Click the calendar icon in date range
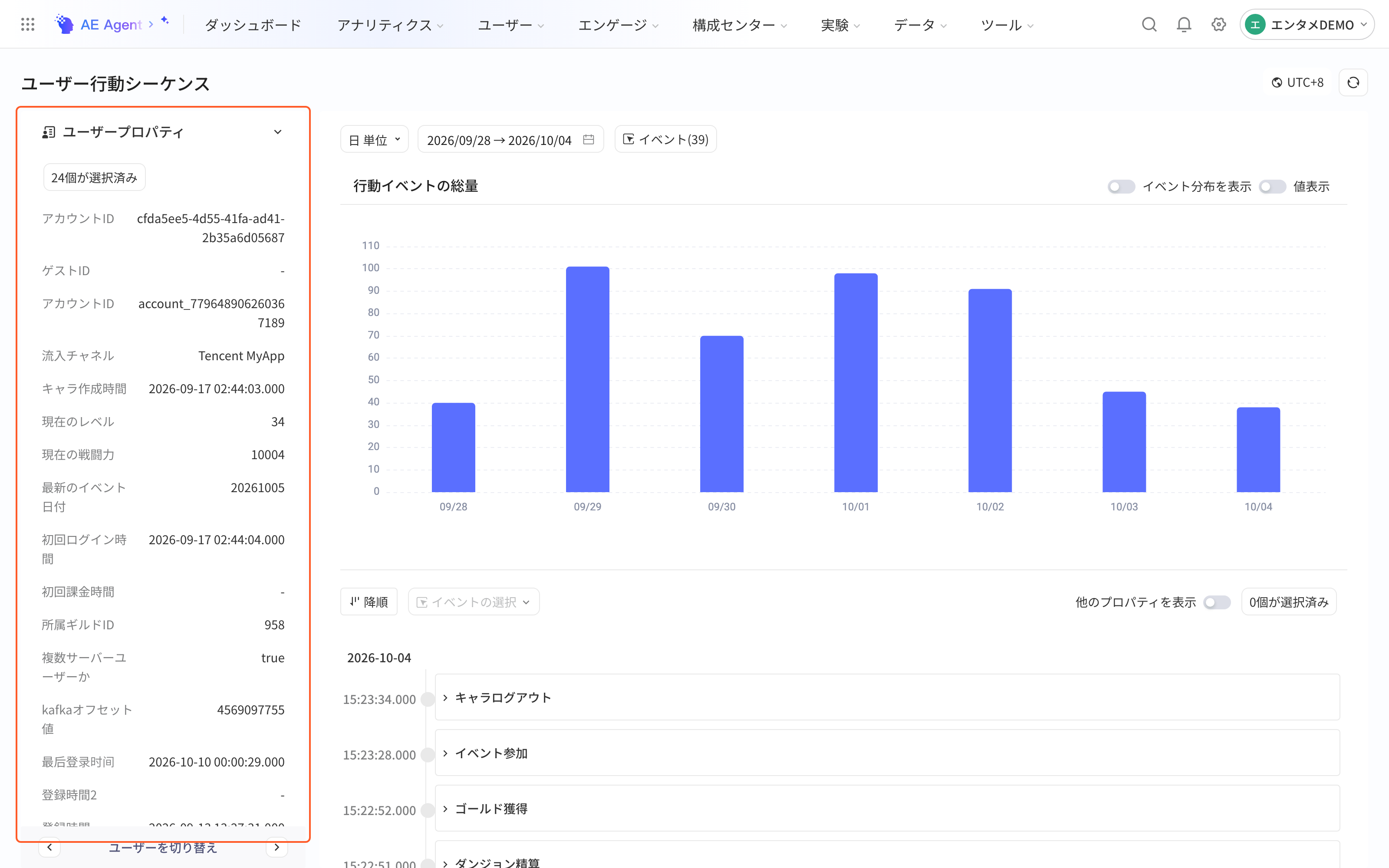 pyautogui.click(x=588, y=139)
